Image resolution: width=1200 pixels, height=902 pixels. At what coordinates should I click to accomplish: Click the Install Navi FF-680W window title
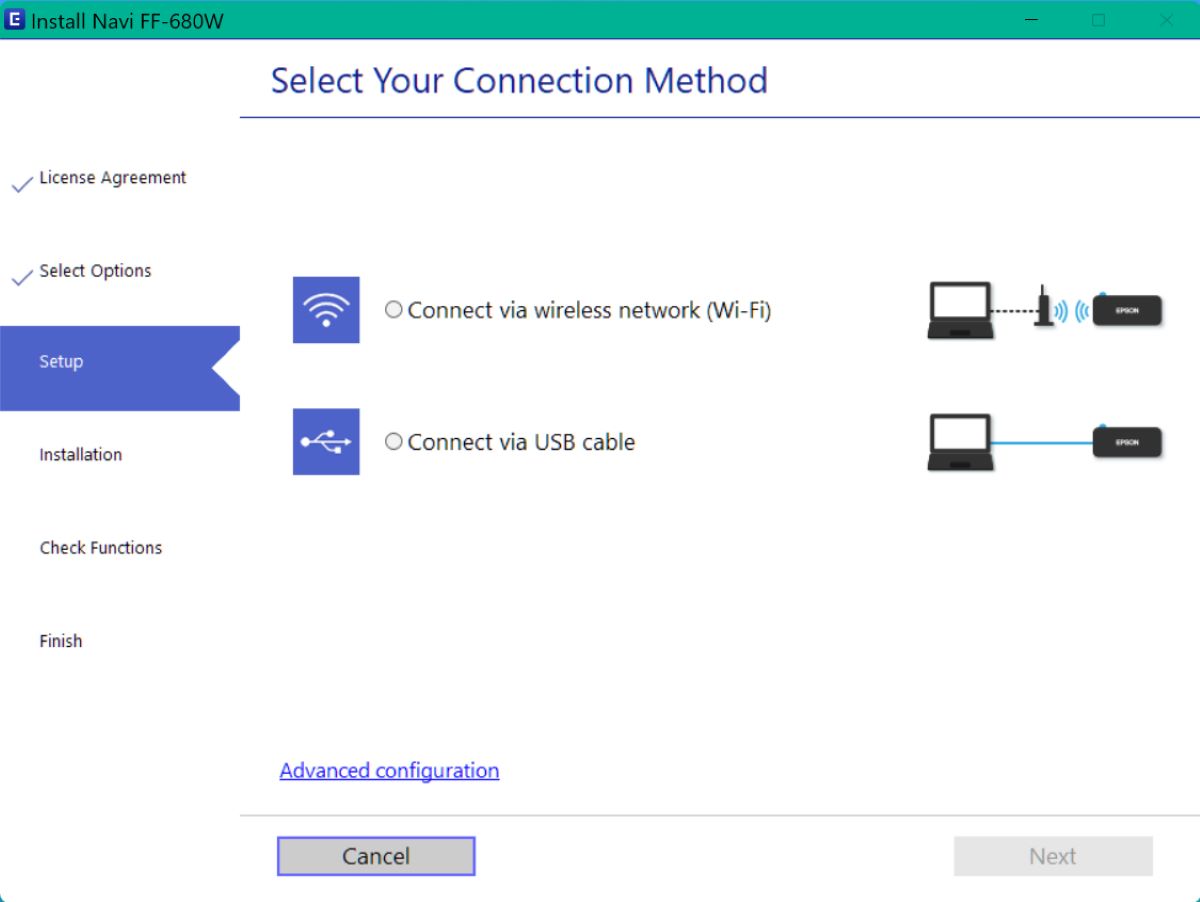tap(127, 21)
